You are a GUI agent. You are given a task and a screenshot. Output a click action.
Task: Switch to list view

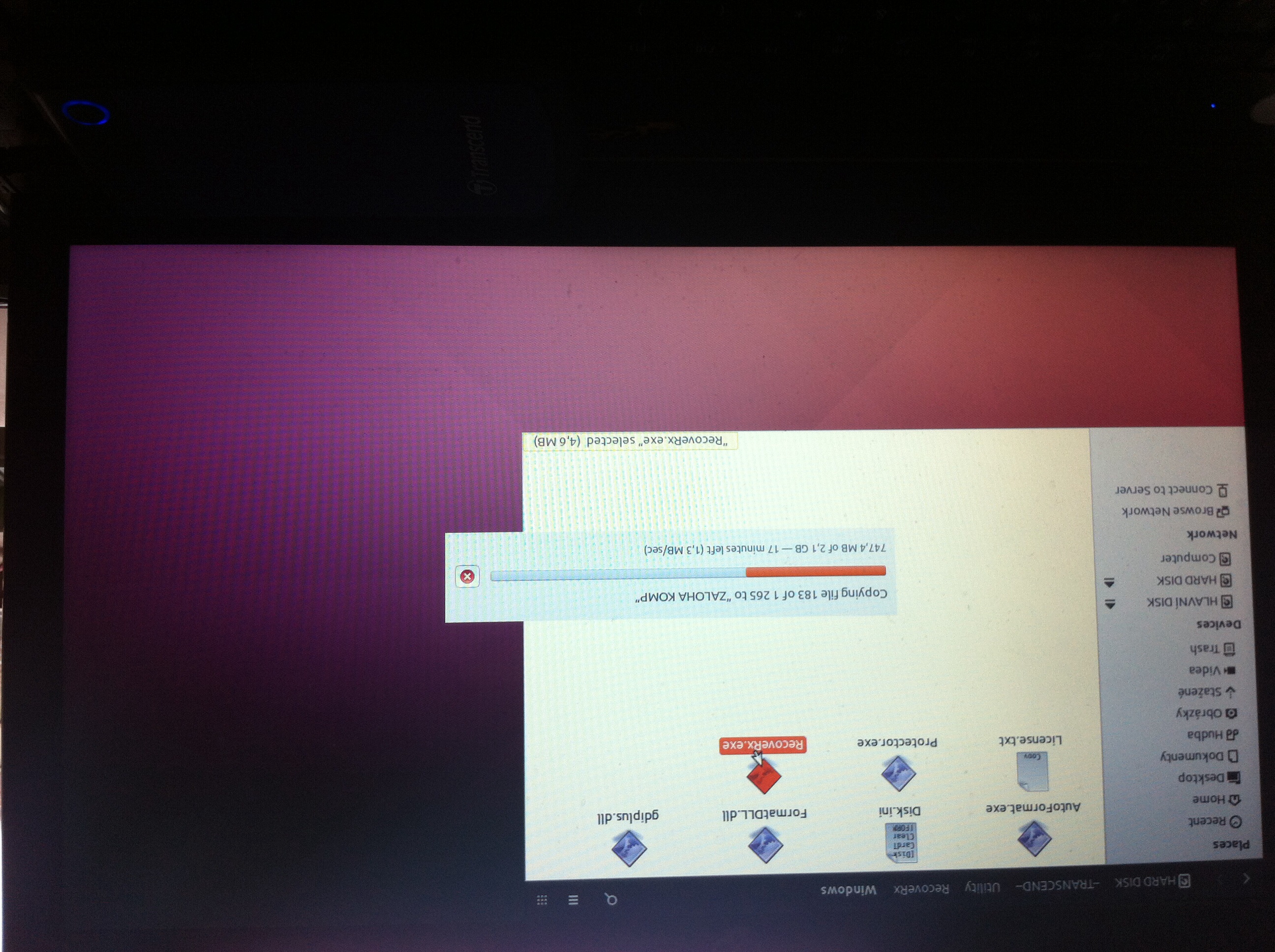click(x=573, y=900)
